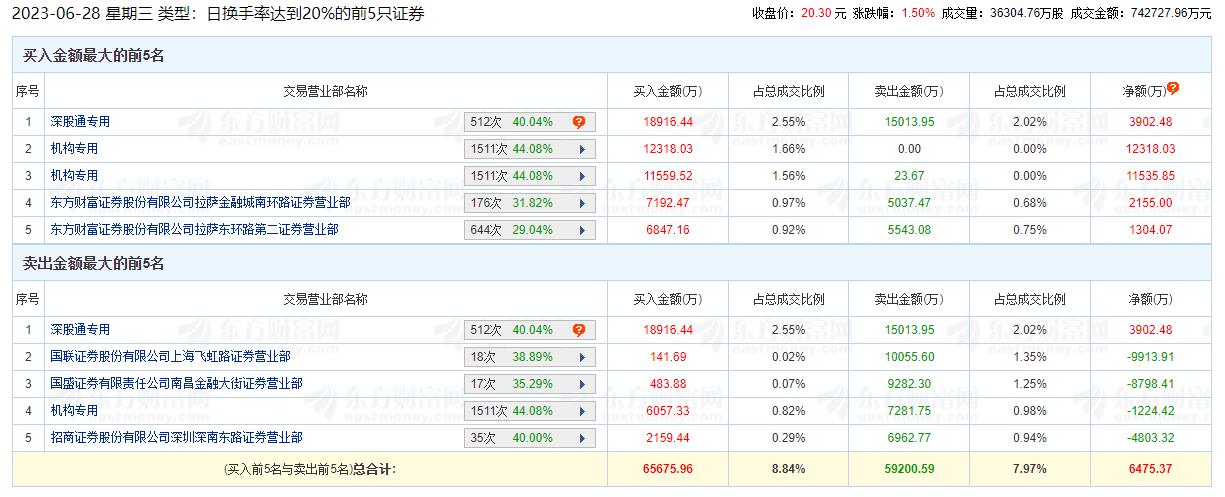The height and width of the screenshot is (497, 1225).
Task: Click the 卖出金额最大的前5名 section heading
Action: (x=93, y=264)
